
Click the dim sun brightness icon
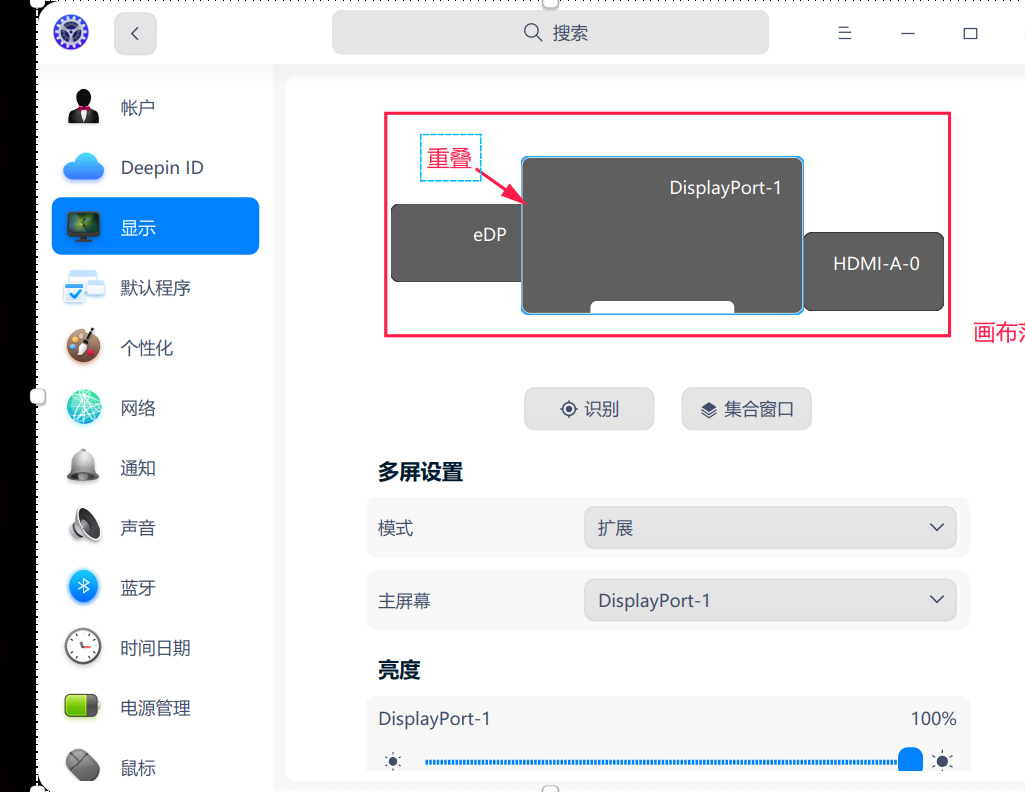(x=393, y=761)
